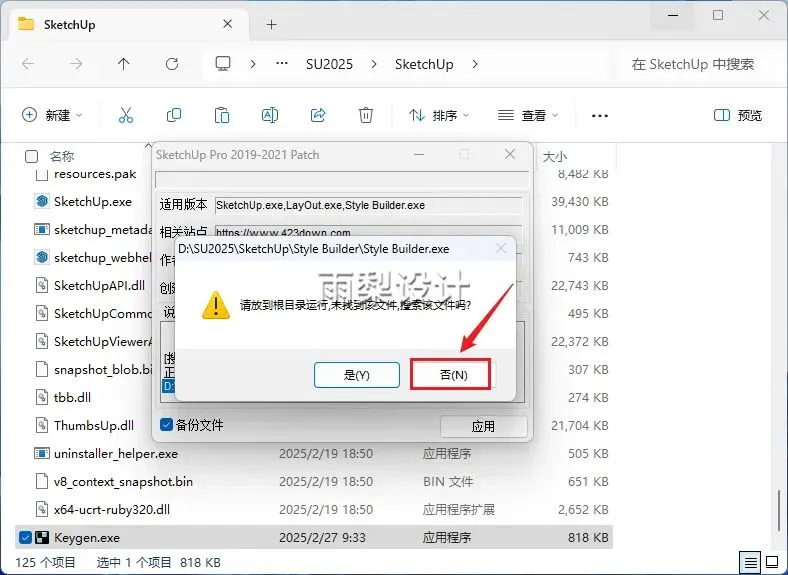Image resolution: width=788 pixels, height=575 pixels.
Task: Close the SketchUp Pro 2019-2021 Patch window
Action: tap(510, 154)
